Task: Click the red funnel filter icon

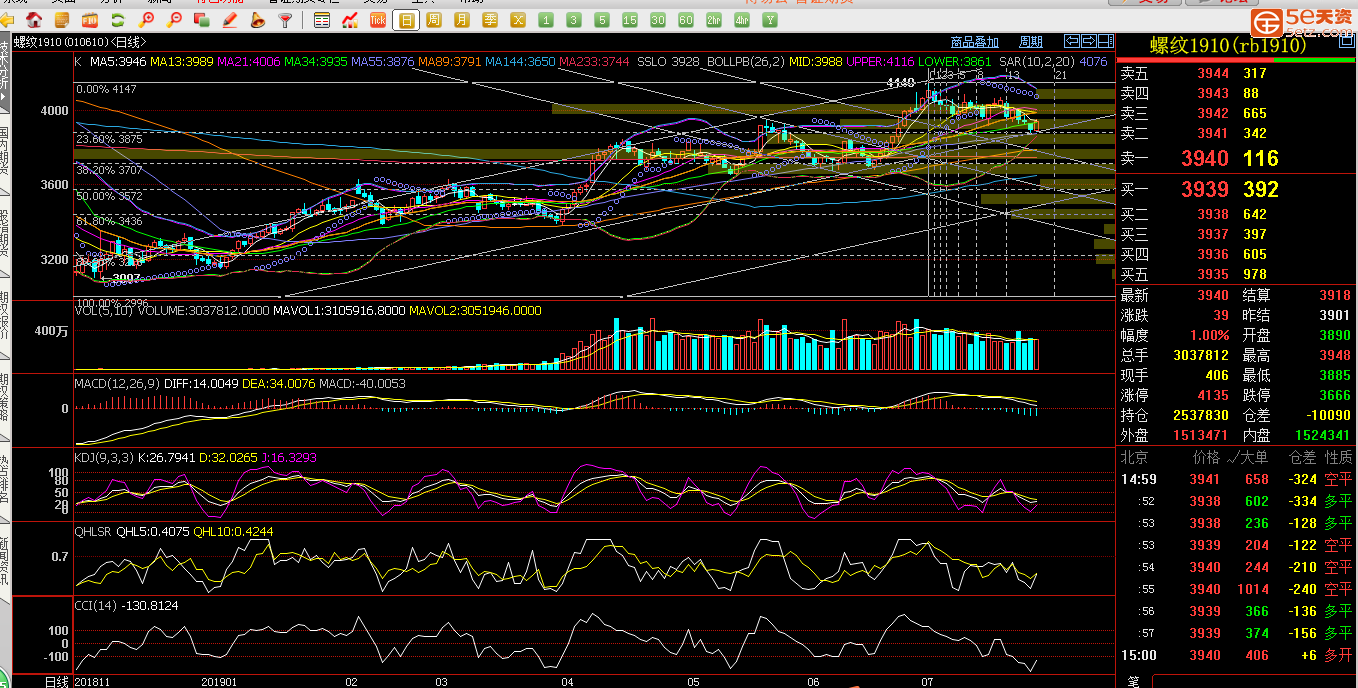Action: pos(286,19)
